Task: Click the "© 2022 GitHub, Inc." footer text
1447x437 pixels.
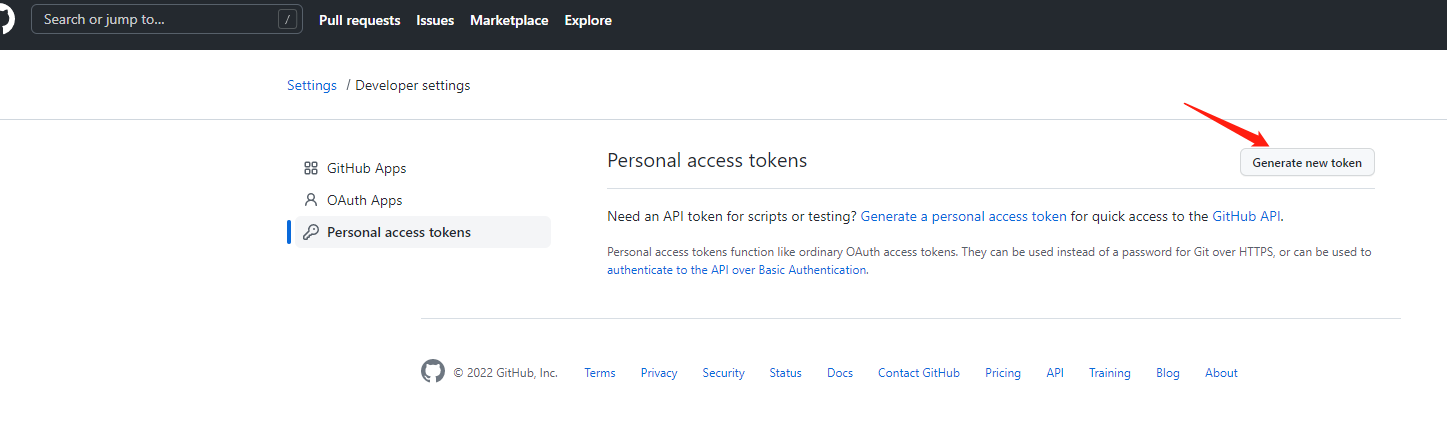Action: pyautogui.click(x=506, y=373)
